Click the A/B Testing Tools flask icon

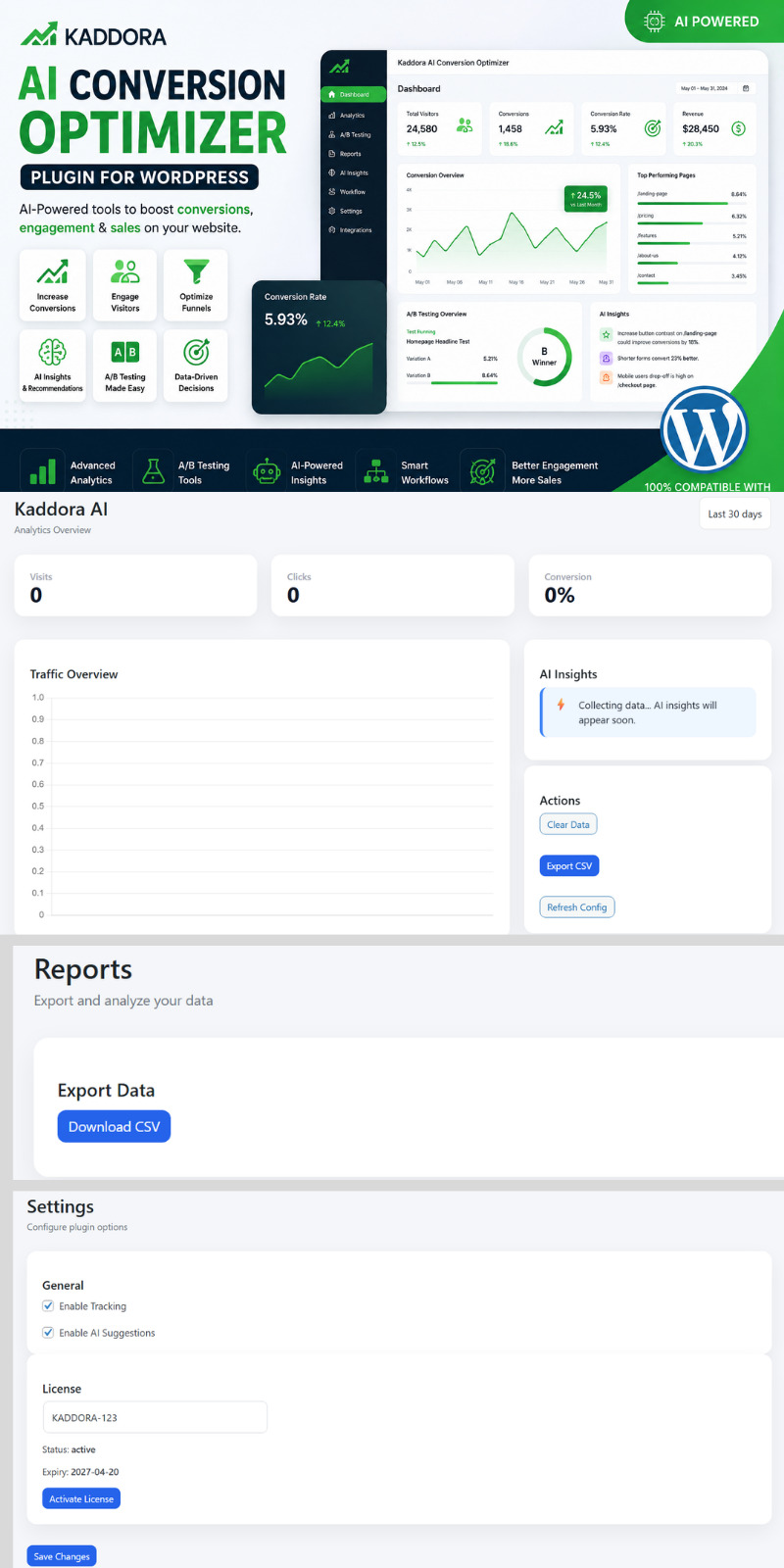click(x=153, y=471)
